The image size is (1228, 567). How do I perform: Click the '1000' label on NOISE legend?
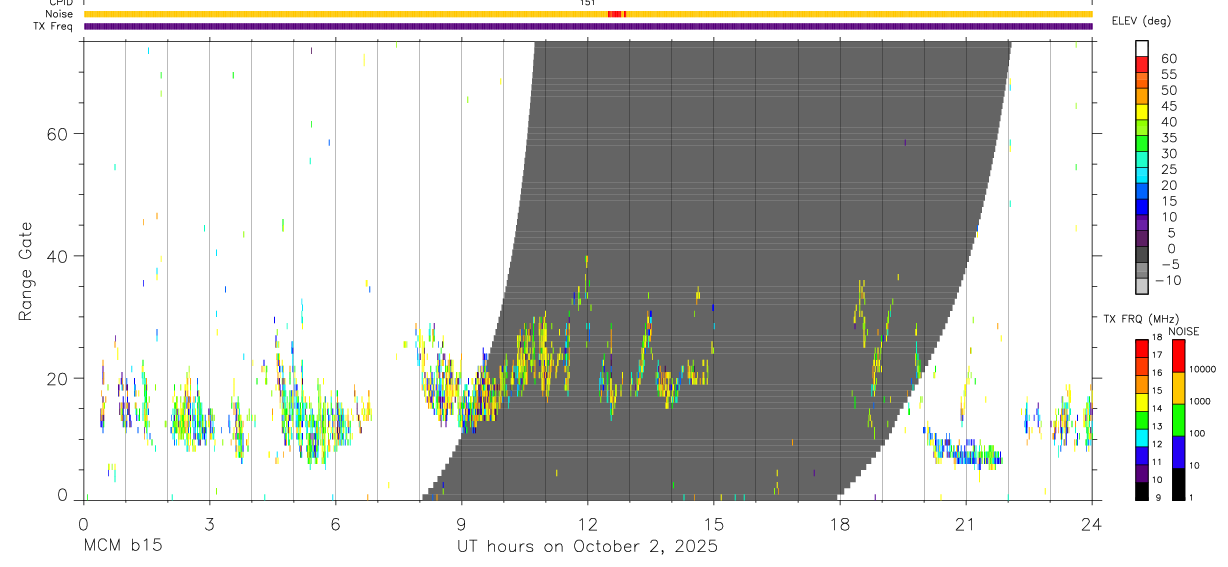tap(1199, 401)
